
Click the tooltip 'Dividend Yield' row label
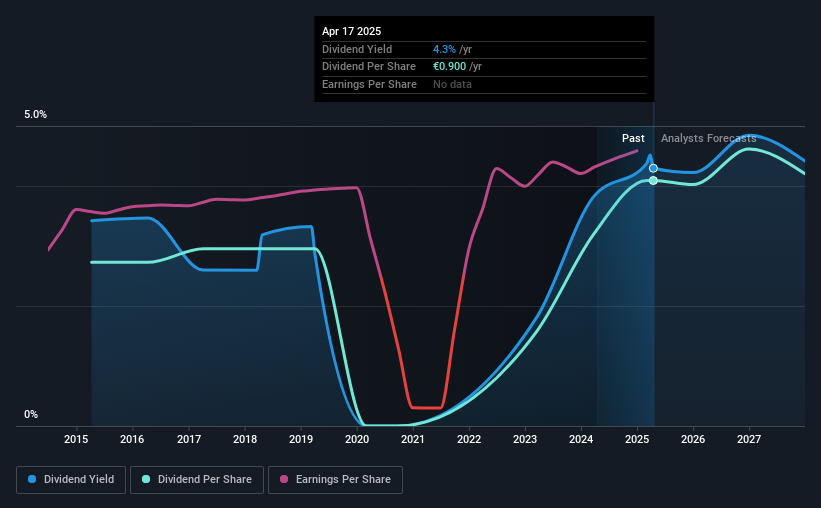357,49
